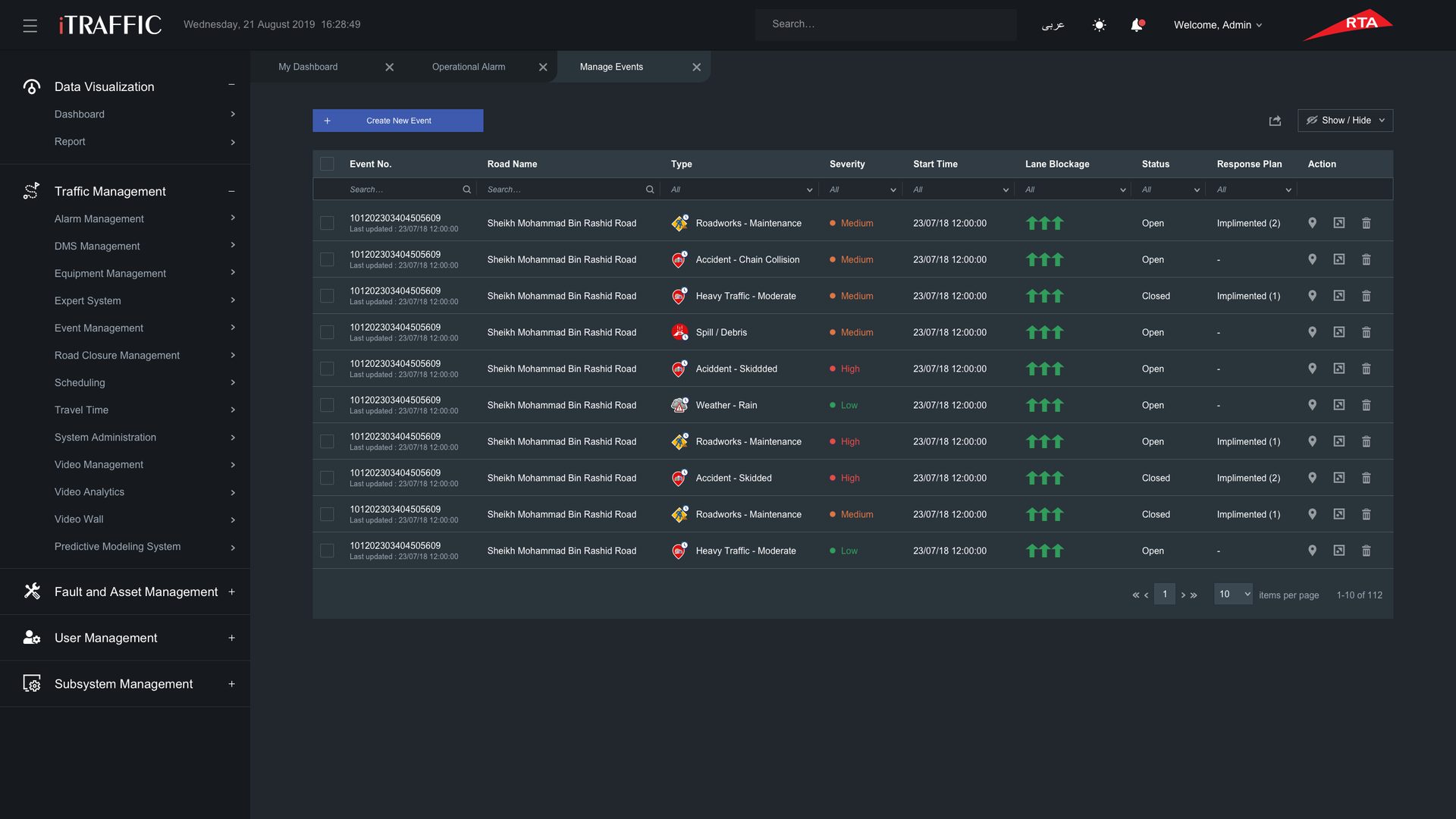Change items per page dropdown
This screenshot has width=1456, height=819.
coord(1233,595)
